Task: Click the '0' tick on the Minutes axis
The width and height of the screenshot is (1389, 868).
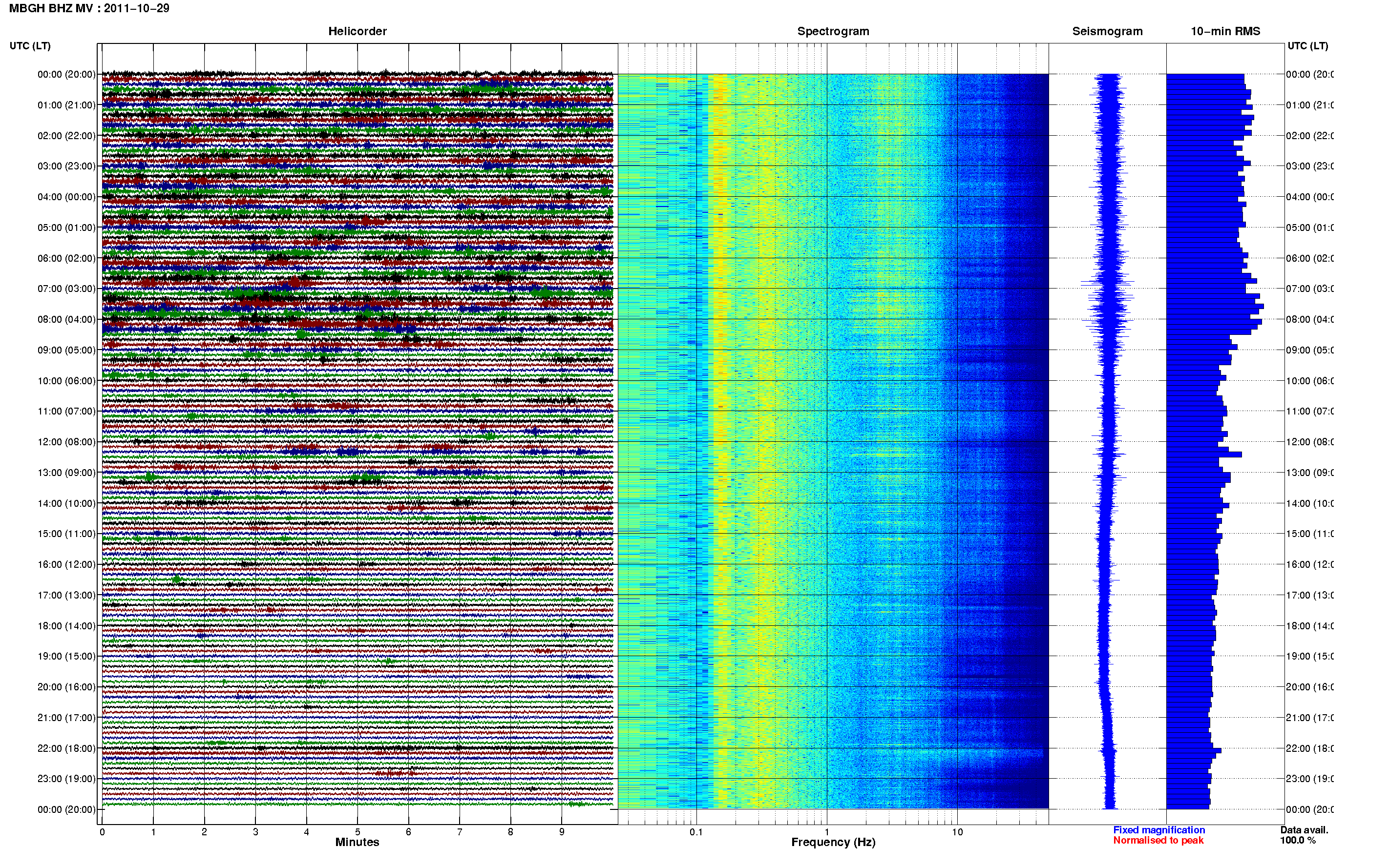Action: [x=102, y=832]
